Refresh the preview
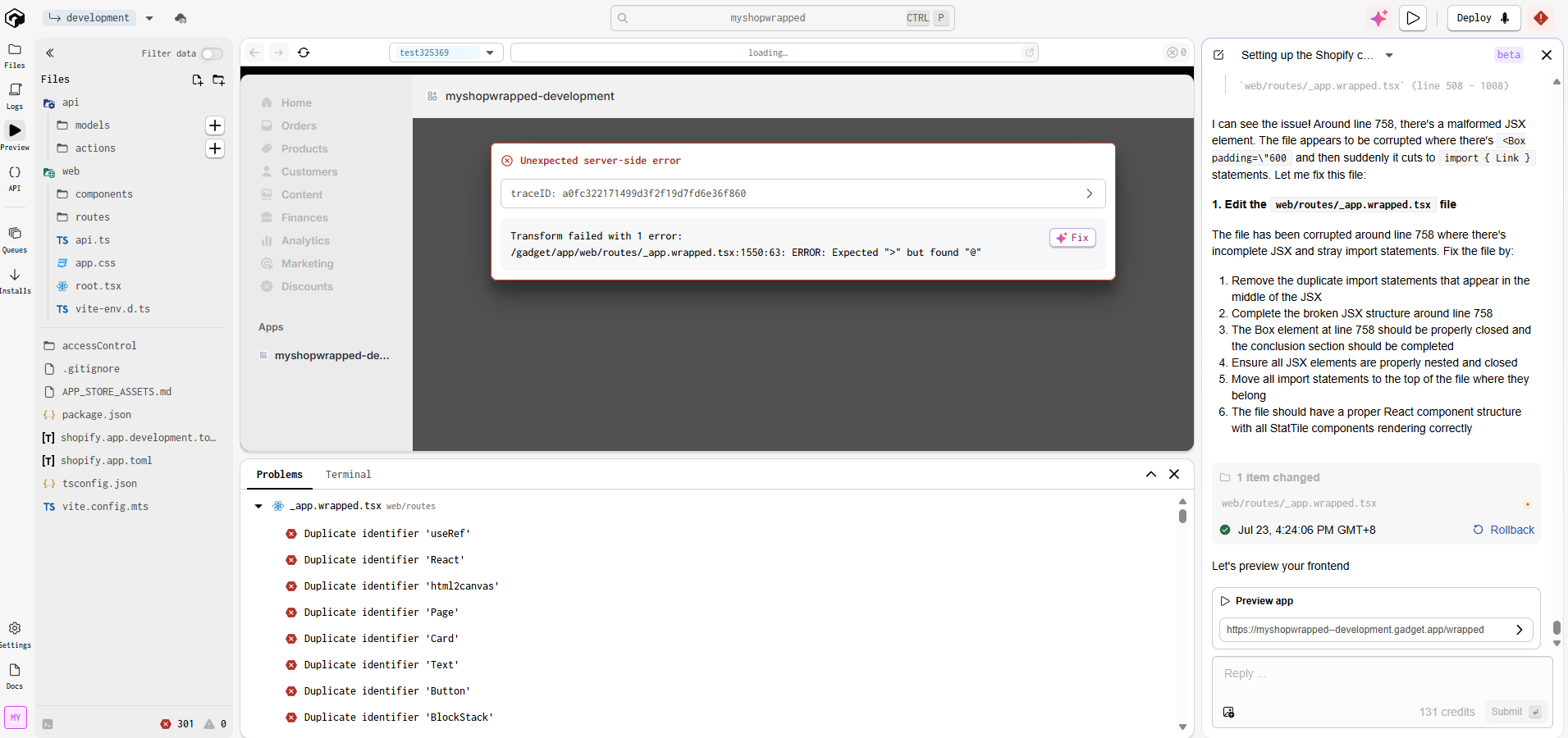The image size is (1568, 738). coord(304,52)
